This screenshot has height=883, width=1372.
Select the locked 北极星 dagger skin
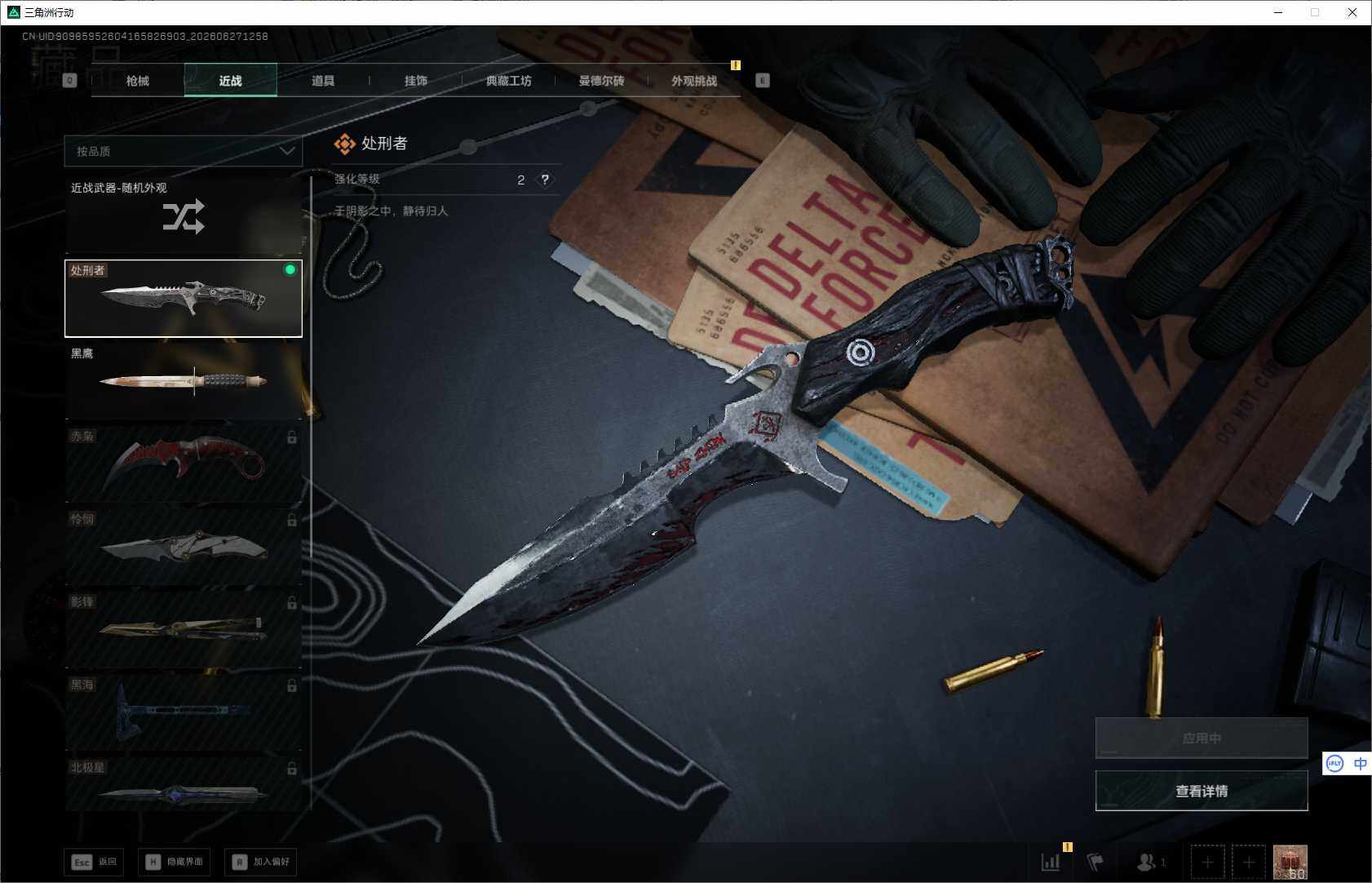click(x=184, y=784)
